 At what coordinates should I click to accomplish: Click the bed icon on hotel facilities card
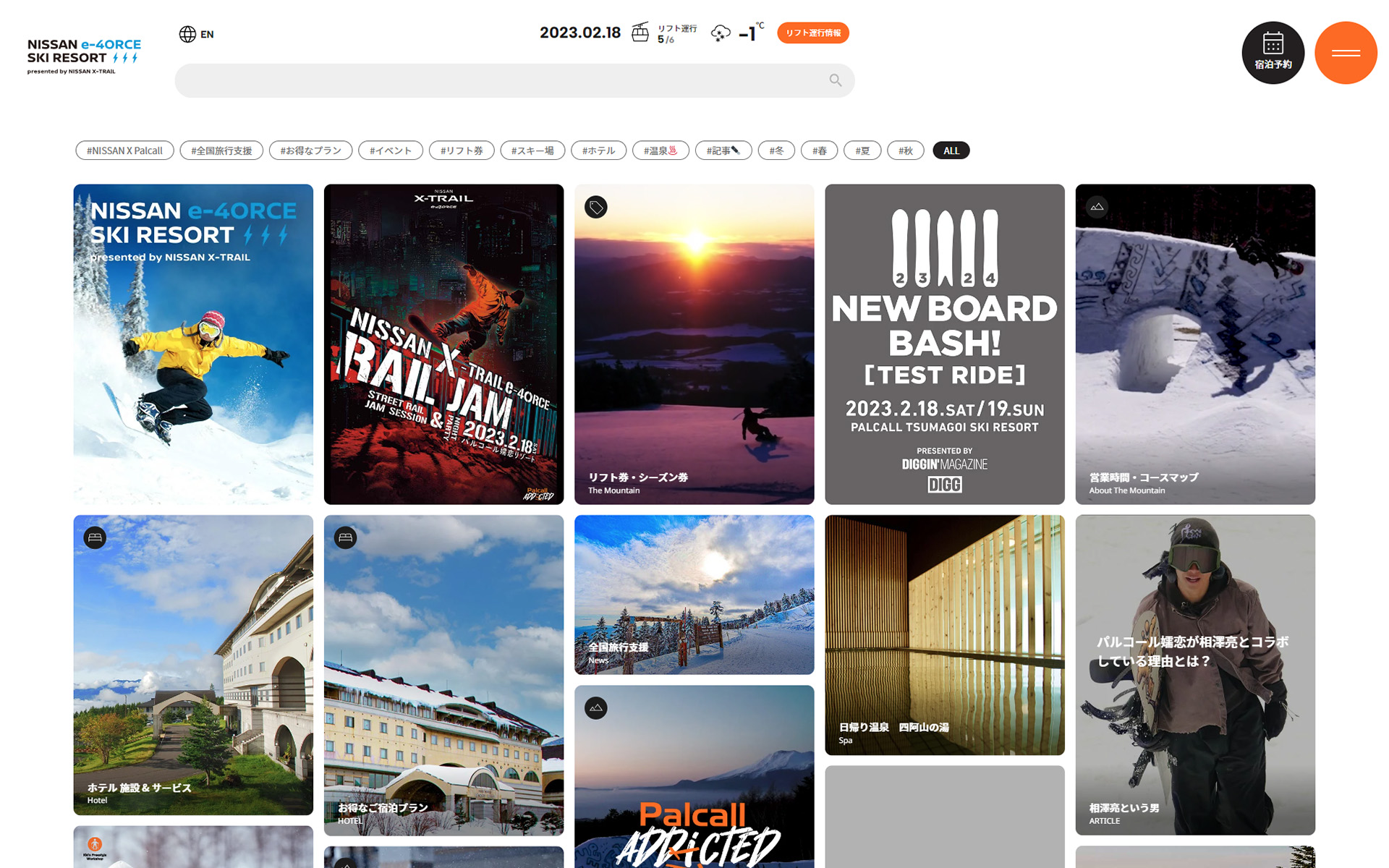point(95,537)
